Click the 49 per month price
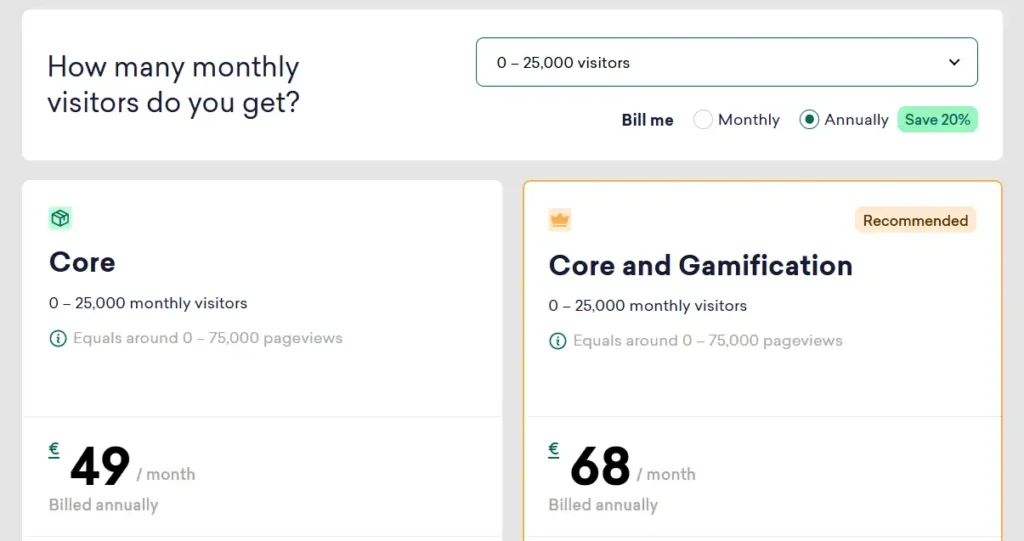Viewport: 1024px width, 541px height. click(x=100, y=467)
